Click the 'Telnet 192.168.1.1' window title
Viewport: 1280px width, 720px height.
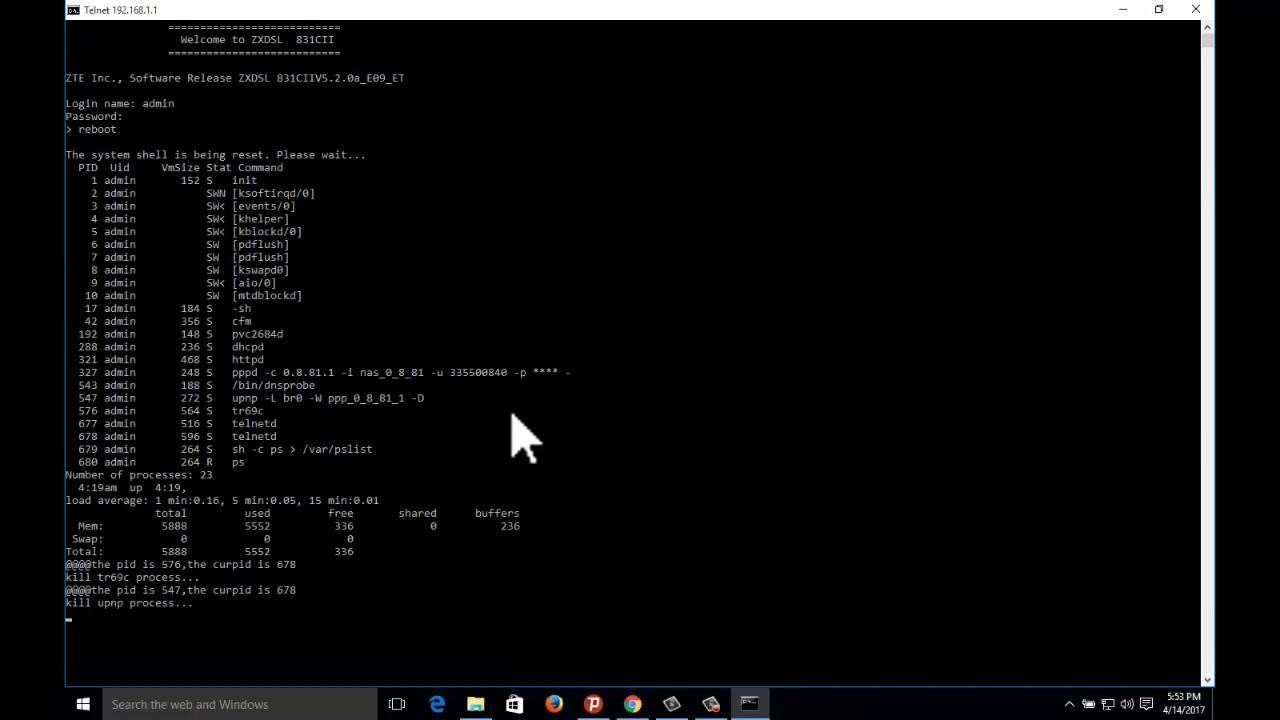(x=121, y=10)
